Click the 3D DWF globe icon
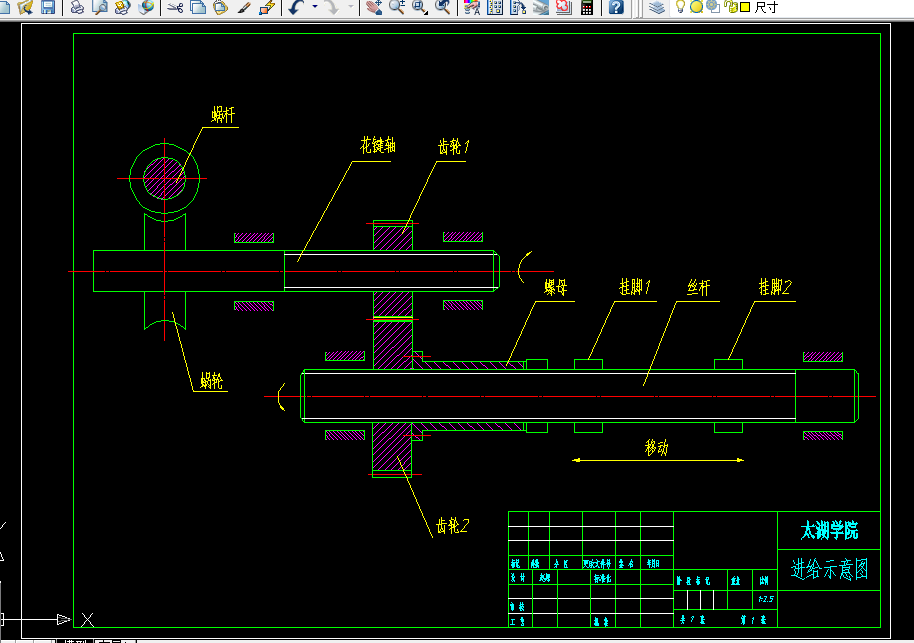 coord(146,7)
